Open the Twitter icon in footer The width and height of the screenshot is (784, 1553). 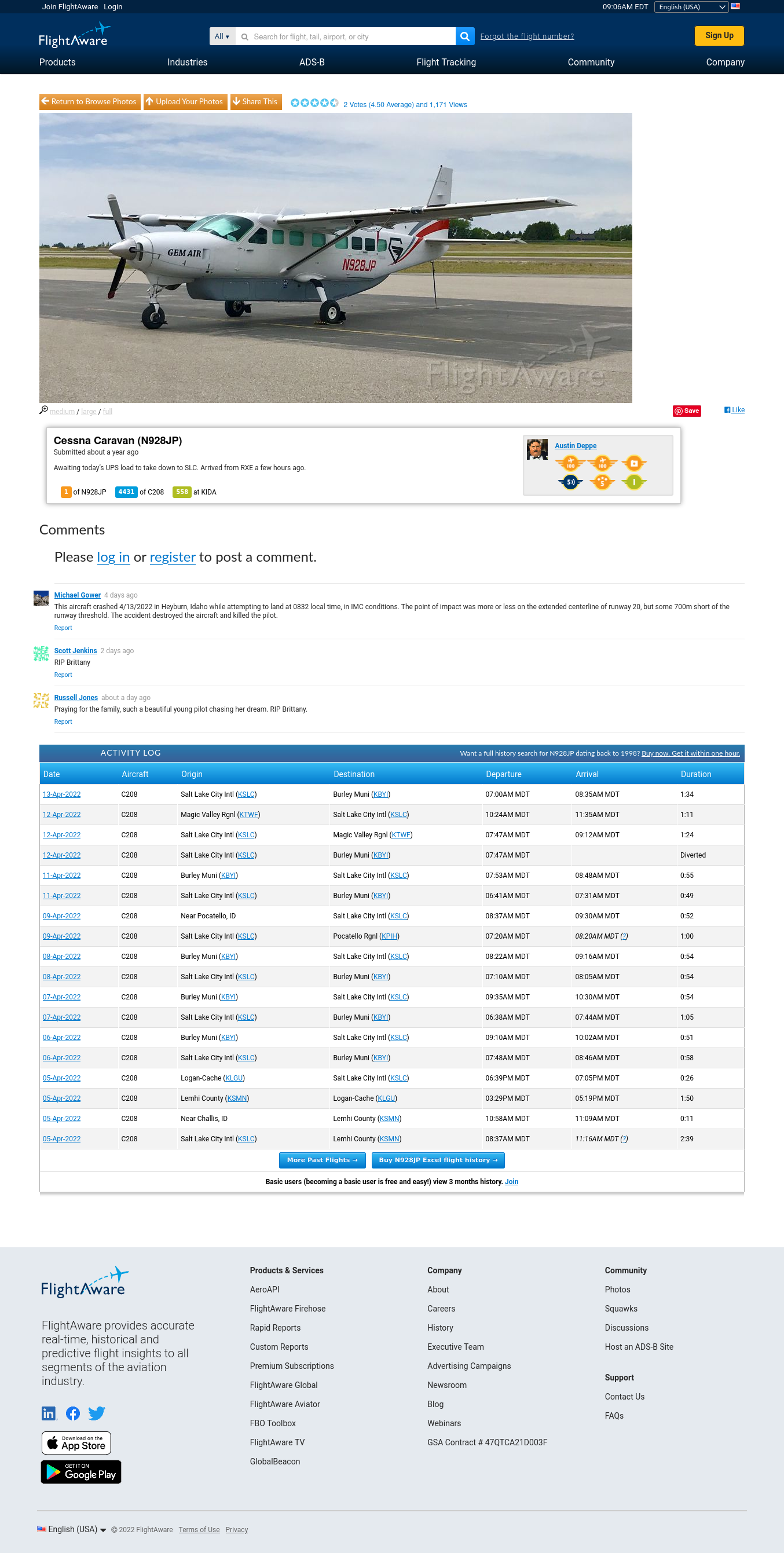click(97, 1413)
